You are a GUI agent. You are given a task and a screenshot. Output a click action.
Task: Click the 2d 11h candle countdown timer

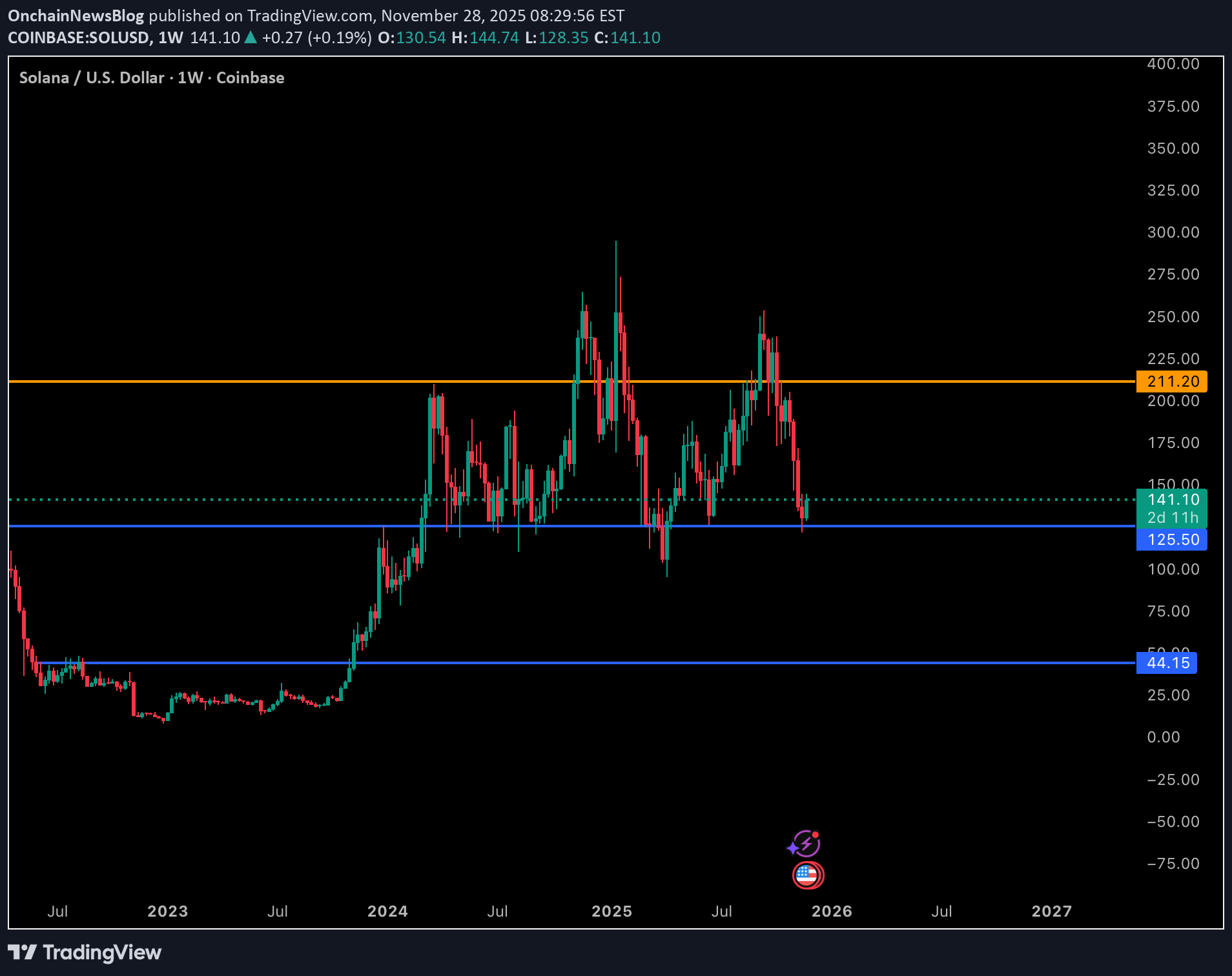pos(1173,517)
